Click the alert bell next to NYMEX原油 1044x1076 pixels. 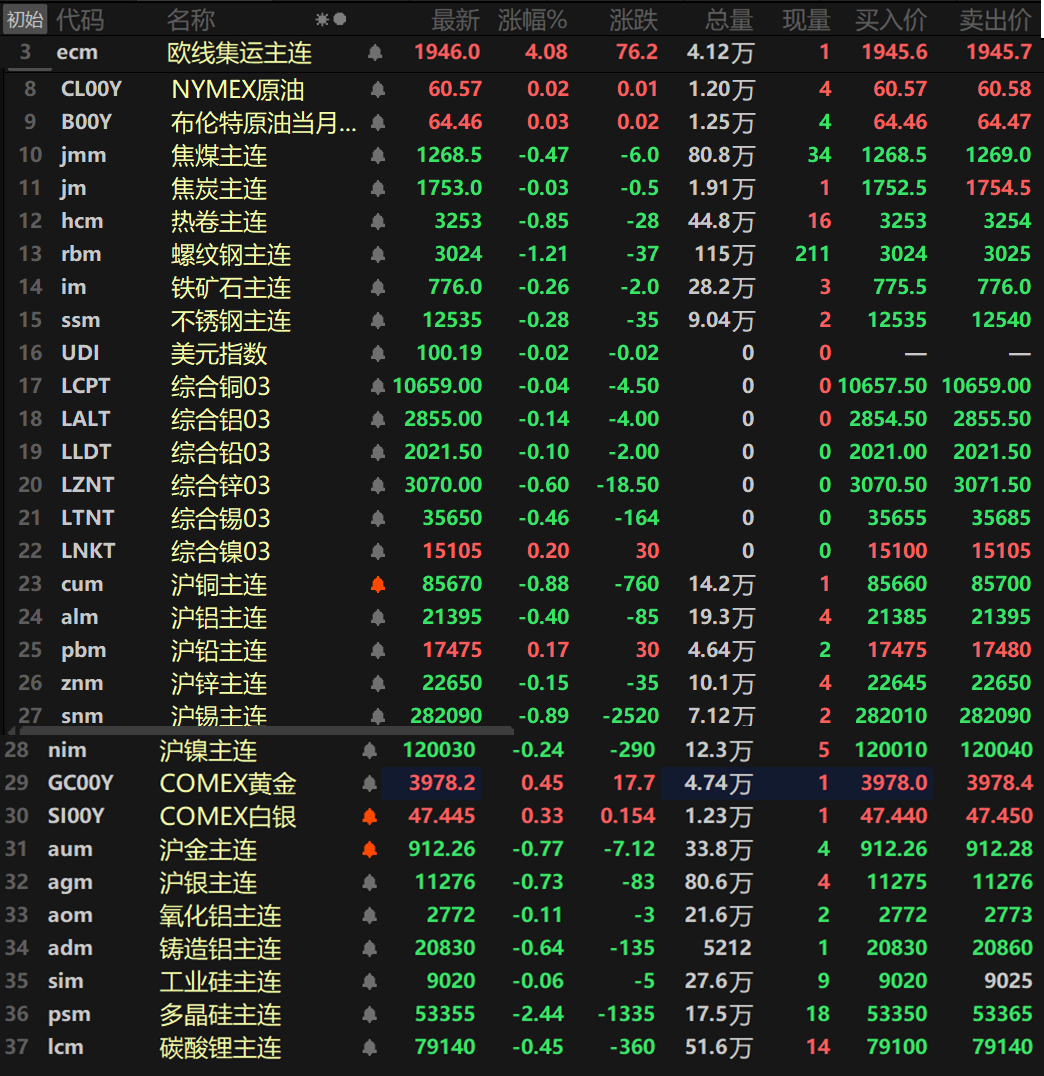[x=378, y=90]
